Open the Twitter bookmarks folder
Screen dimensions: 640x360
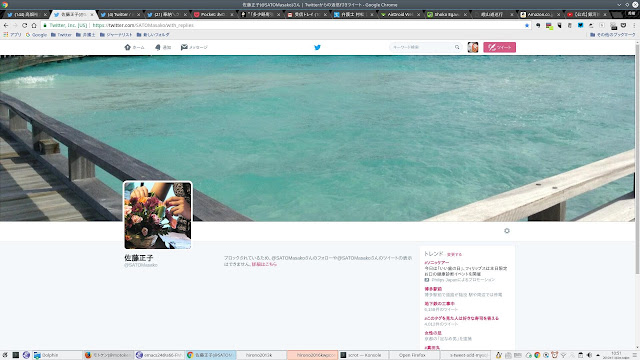[61, 35]
